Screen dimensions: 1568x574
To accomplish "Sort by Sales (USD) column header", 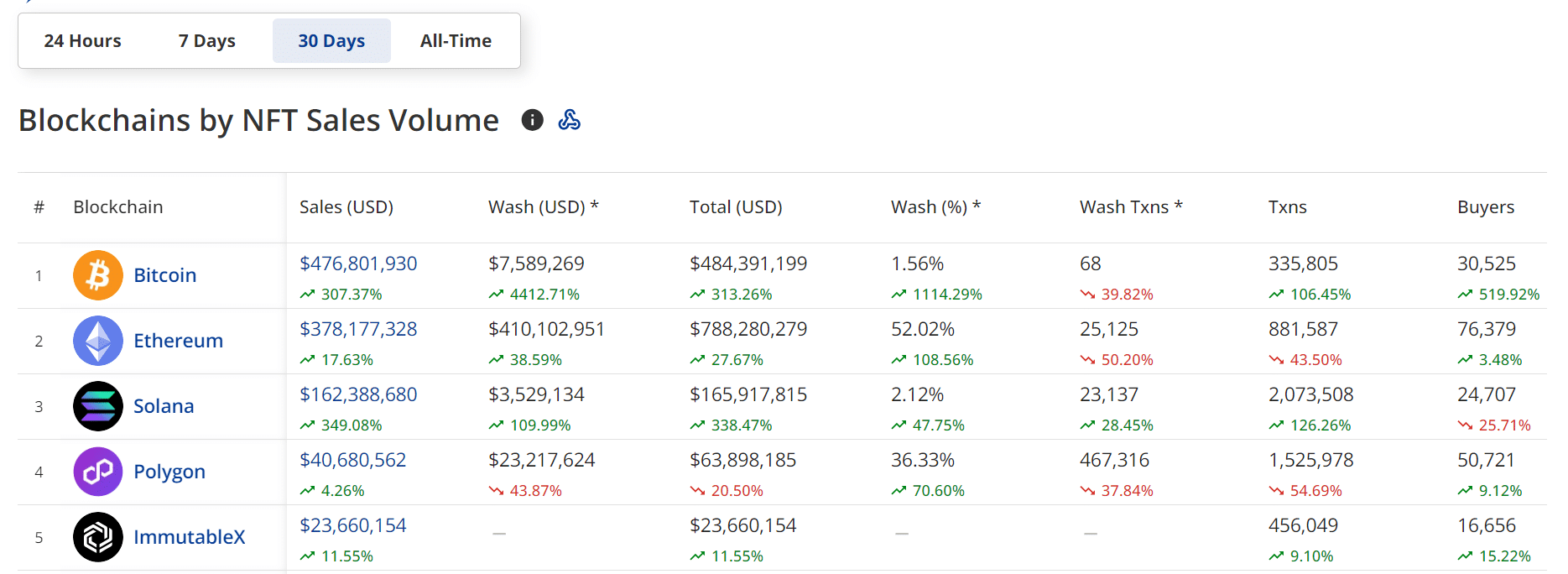I will [x=346, y=207].
